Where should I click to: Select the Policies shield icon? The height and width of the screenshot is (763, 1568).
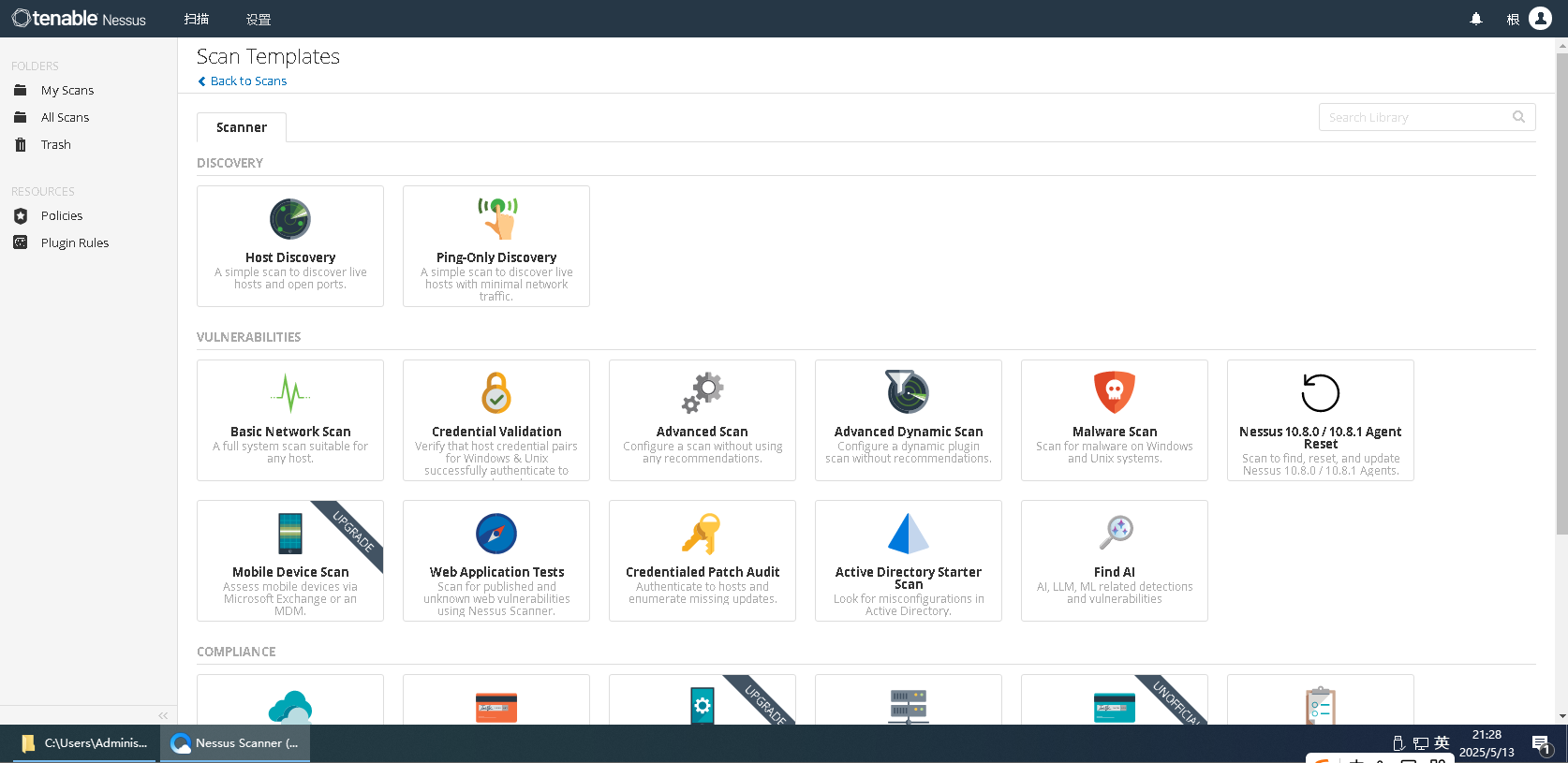(21, 215)
